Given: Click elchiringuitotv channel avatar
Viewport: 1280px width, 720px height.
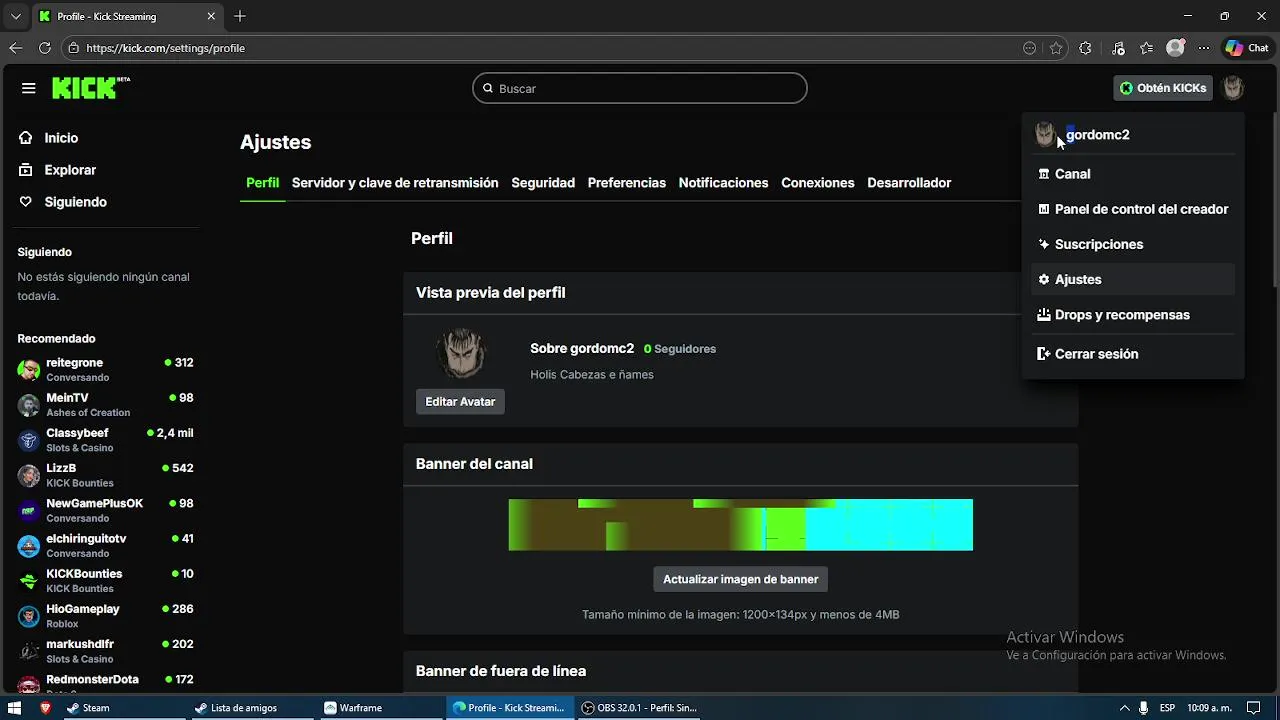Looking at the screenshot, I should 29,546.
